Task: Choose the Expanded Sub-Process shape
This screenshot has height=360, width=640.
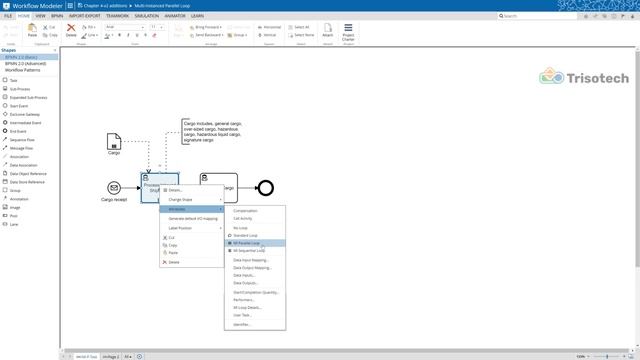Action: click(25, 98)
